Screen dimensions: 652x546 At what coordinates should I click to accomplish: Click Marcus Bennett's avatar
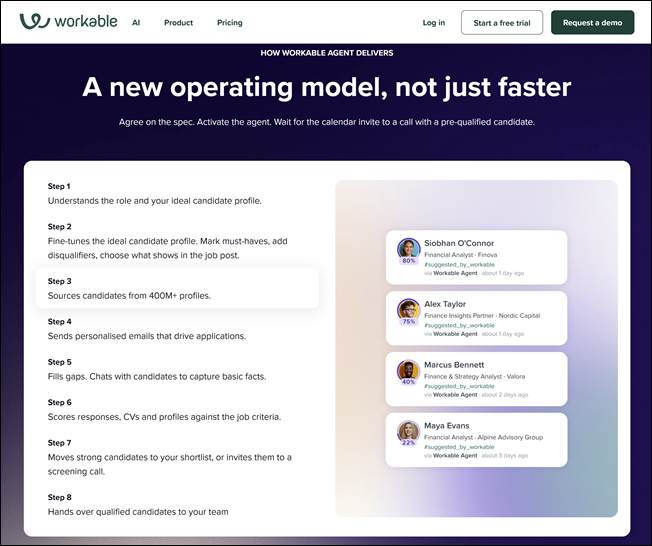pyautogui.click(x=408, y=370)
